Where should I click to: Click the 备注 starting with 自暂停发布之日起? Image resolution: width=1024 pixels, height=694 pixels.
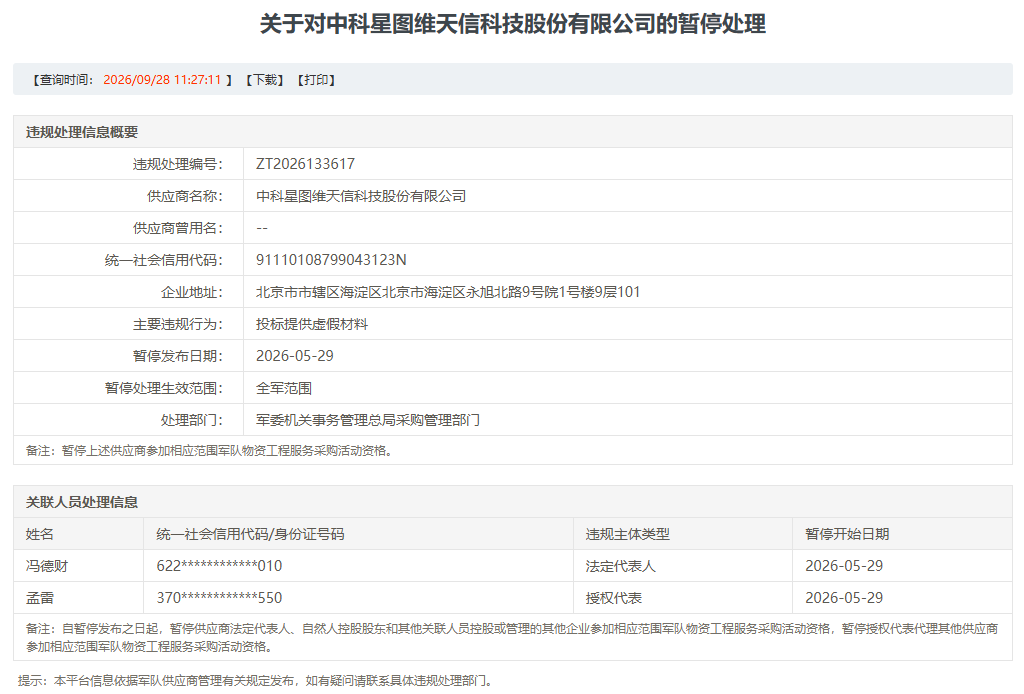pos(512,637)
